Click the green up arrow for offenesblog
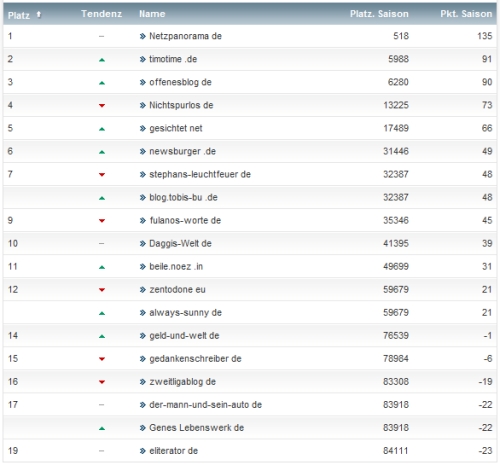This screenshot has width=500, height=465. [102, 83]
